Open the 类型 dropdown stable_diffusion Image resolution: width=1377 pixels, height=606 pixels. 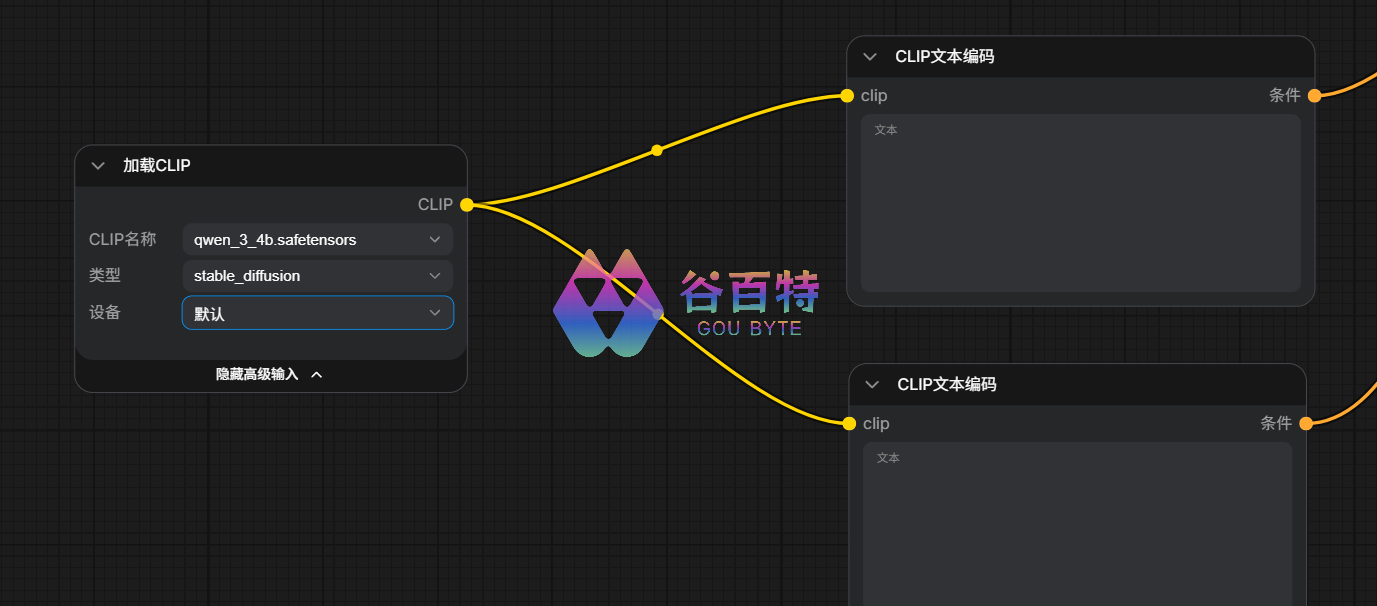tap(317, 276)
